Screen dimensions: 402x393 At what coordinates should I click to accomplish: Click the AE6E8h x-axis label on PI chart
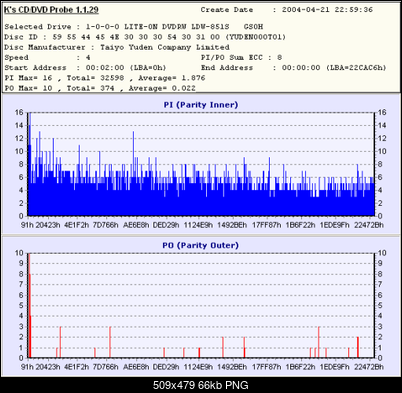pyautogui.click(x=136, y=225)
